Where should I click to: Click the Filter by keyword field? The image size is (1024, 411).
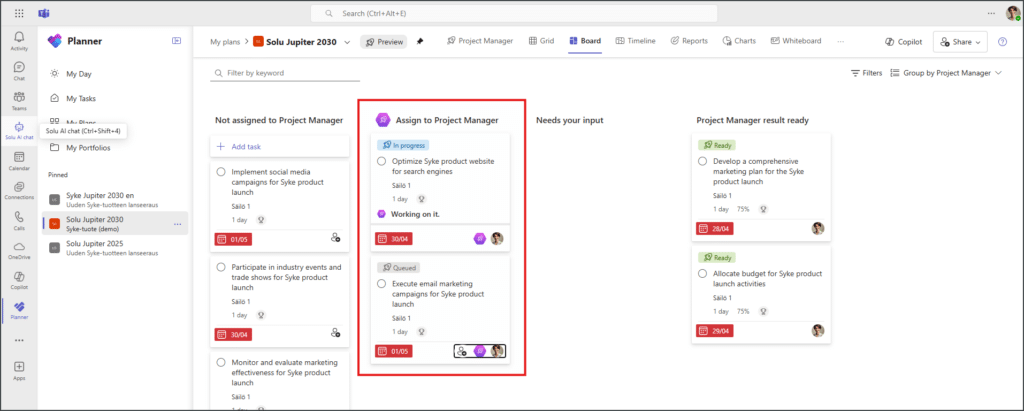[285, 74]
